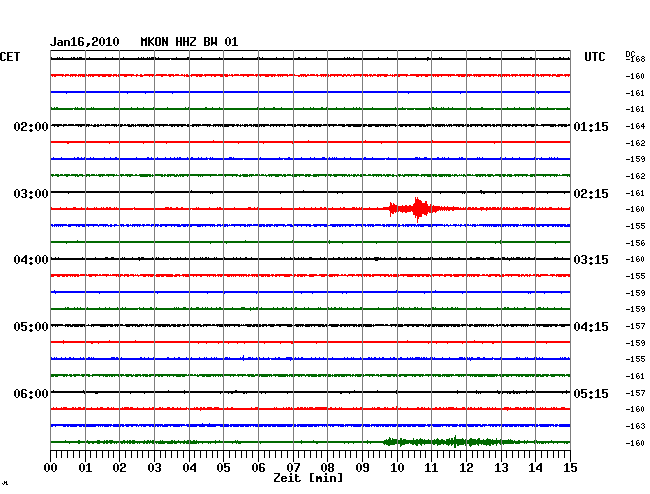650x494 pixels.
Task: Click the 01:15 UTC row label
Action: (591, 126)
